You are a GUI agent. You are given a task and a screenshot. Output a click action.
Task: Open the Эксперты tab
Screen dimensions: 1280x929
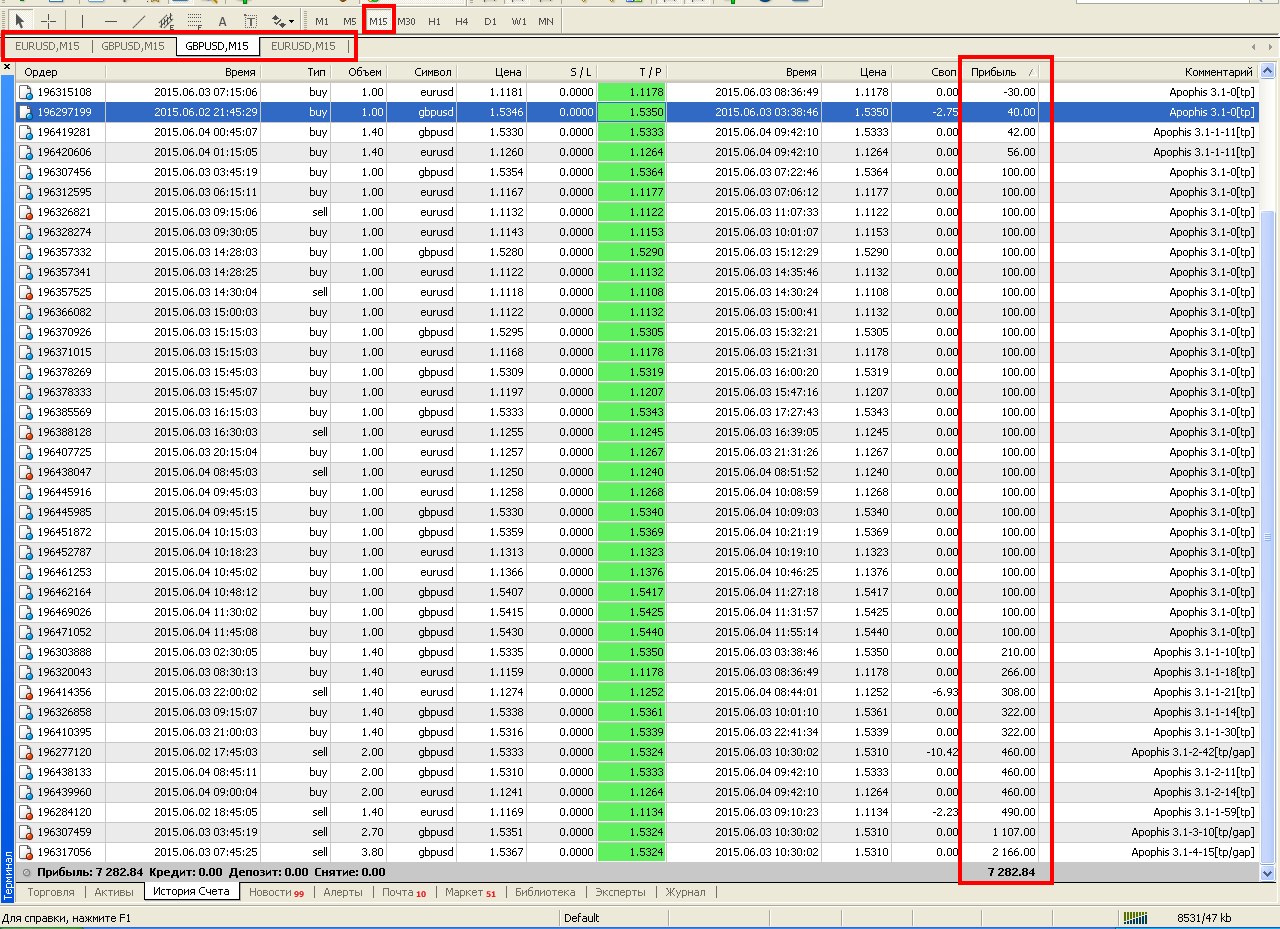[x=620, y=892]
